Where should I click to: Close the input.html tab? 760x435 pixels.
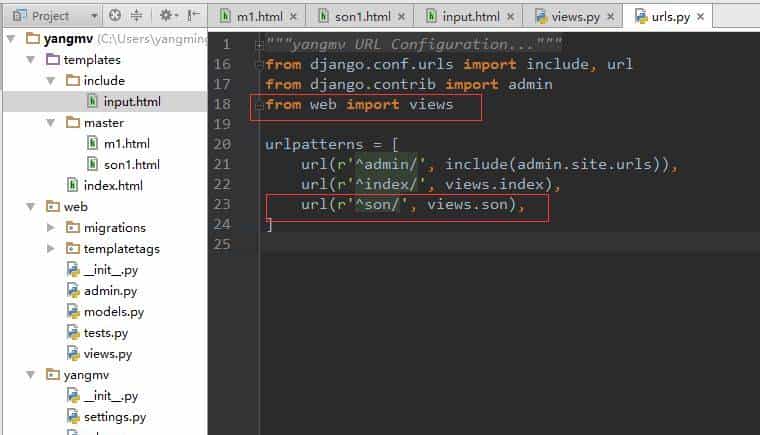click(510, 17)
